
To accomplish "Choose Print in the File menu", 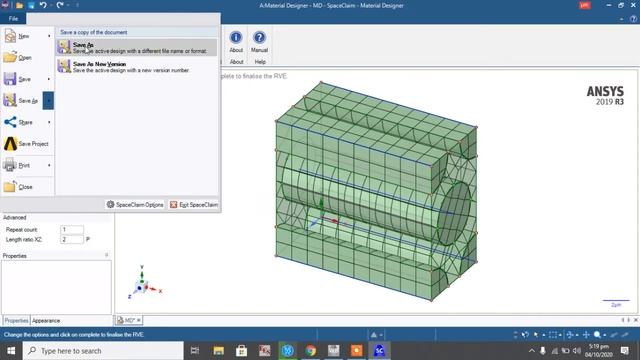I will 24,165.
